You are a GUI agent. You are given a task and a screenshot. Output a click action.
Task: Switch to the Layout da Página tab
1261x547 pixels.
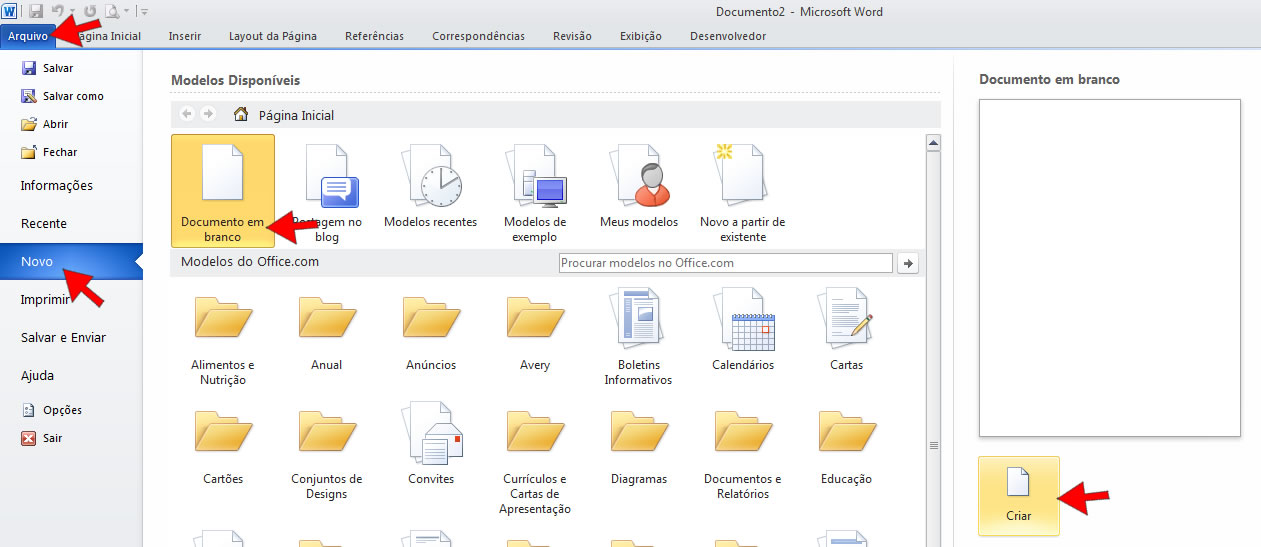click(273, 36)
